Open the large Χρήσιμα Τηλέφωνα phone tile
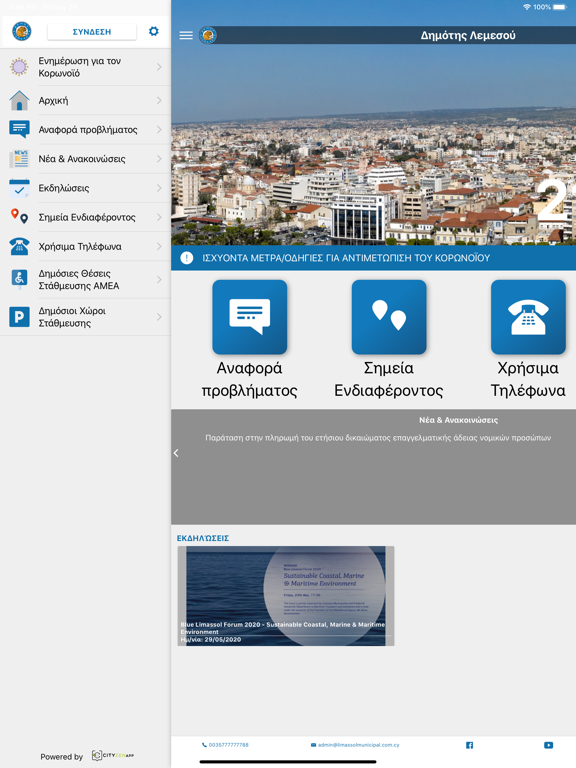The width and height of the screenshot is (576, 768). (528, 317)
